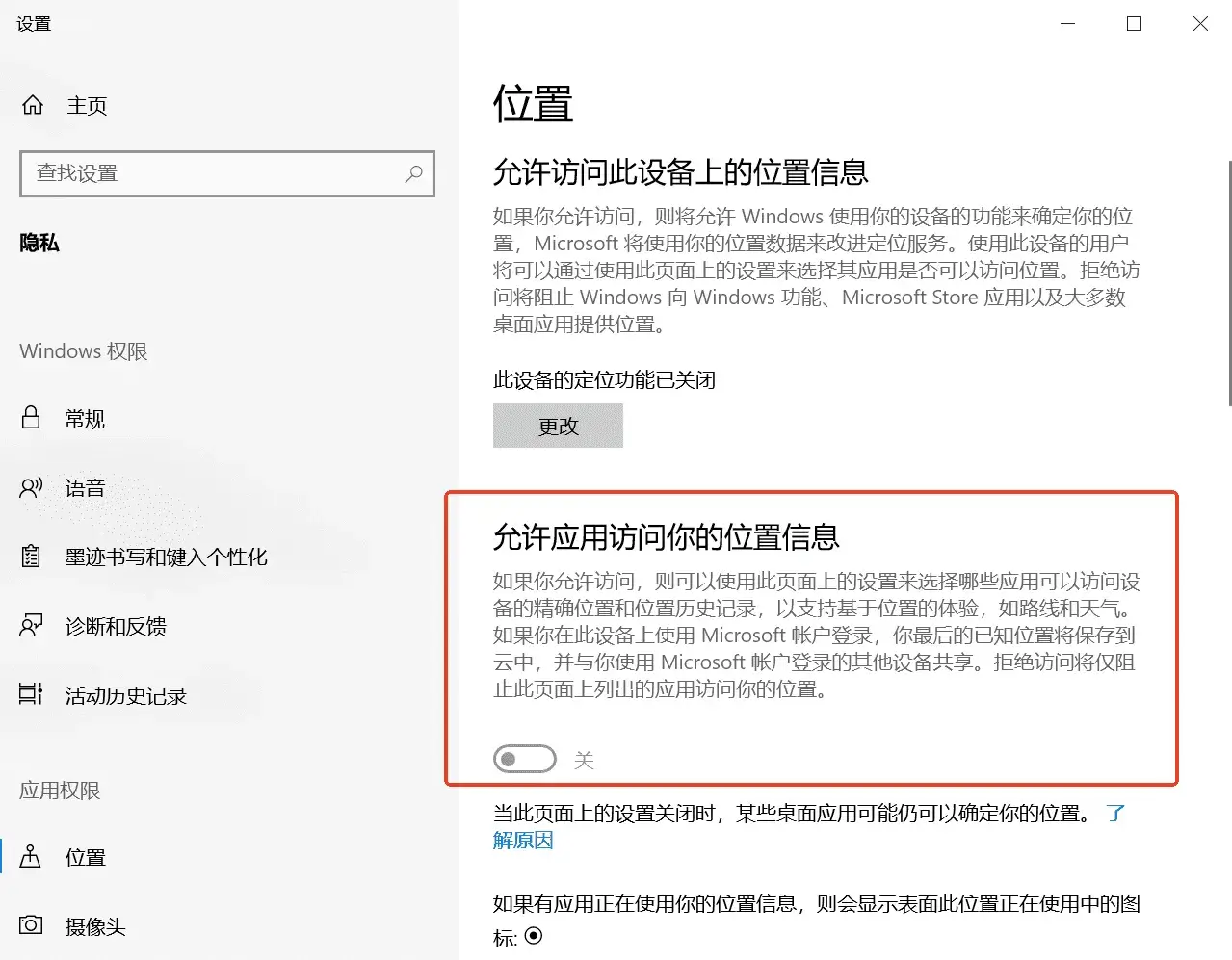The height and width of the screenshot is (960, 1232).
Task: Open the 了解原因 link
Action: click(523, 840)
